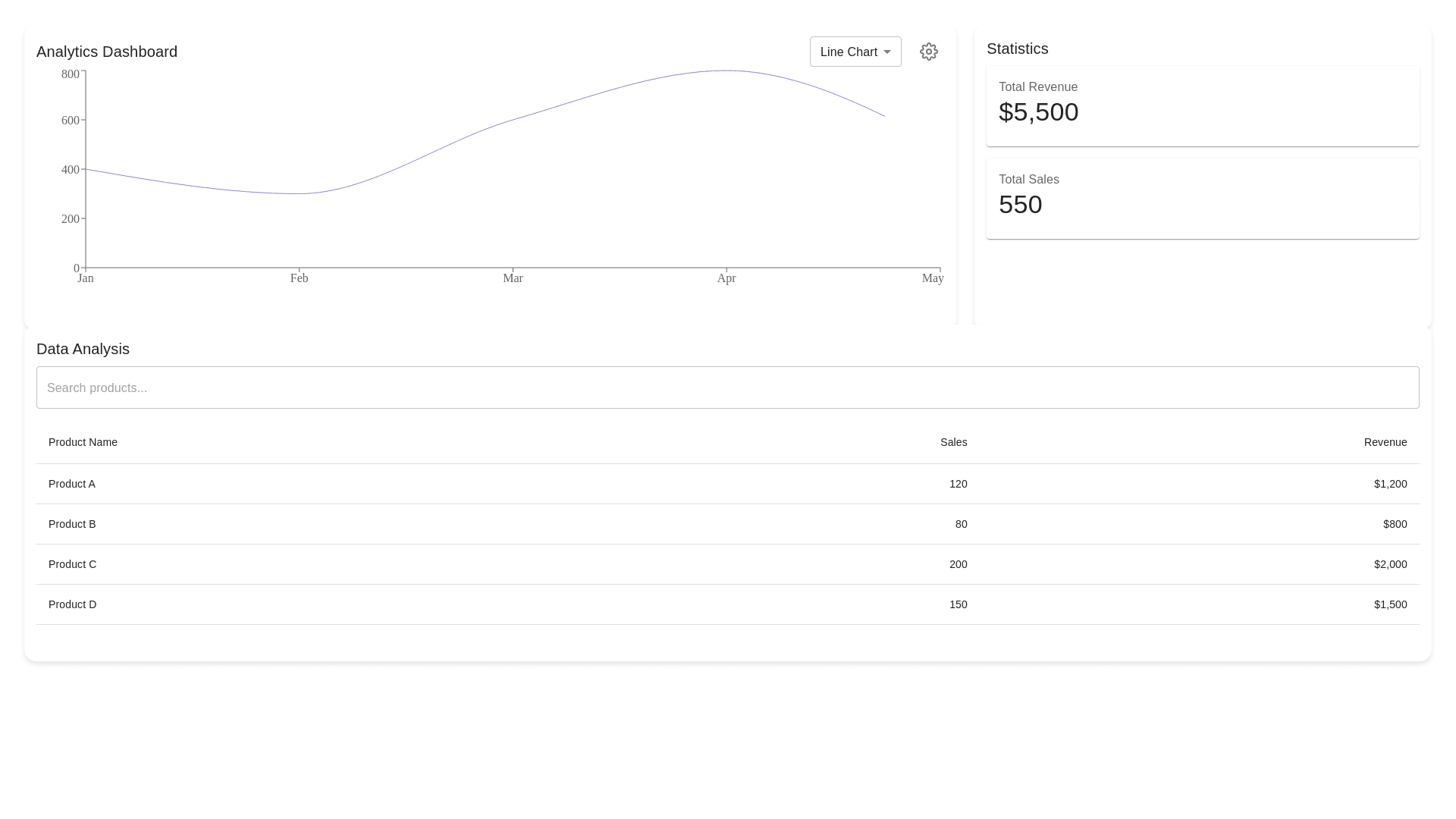
Task: Select the Product A row
Action: click(72, 484)
